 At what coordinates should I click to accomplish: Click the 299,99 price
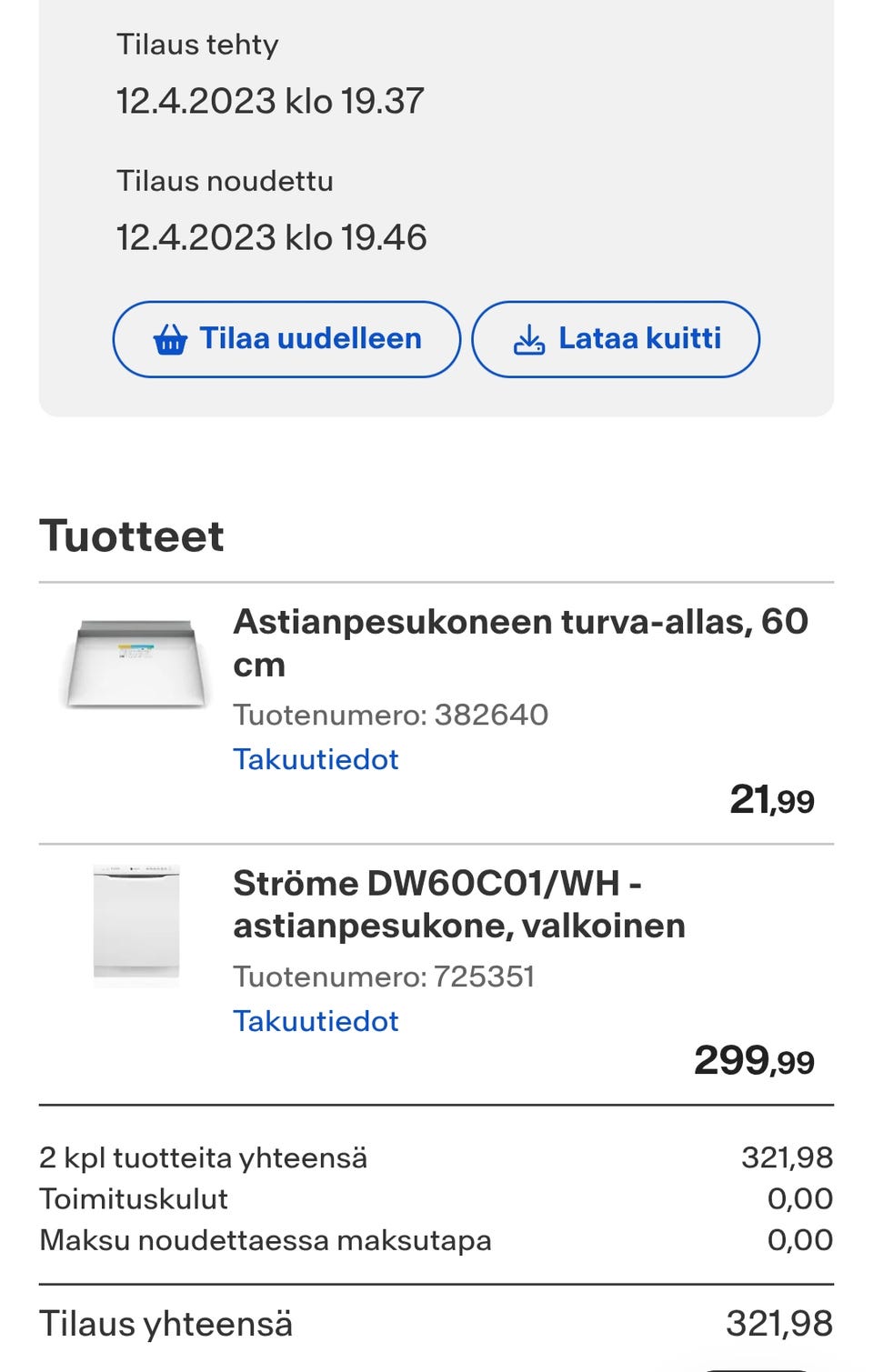(x=754, y=1061)
